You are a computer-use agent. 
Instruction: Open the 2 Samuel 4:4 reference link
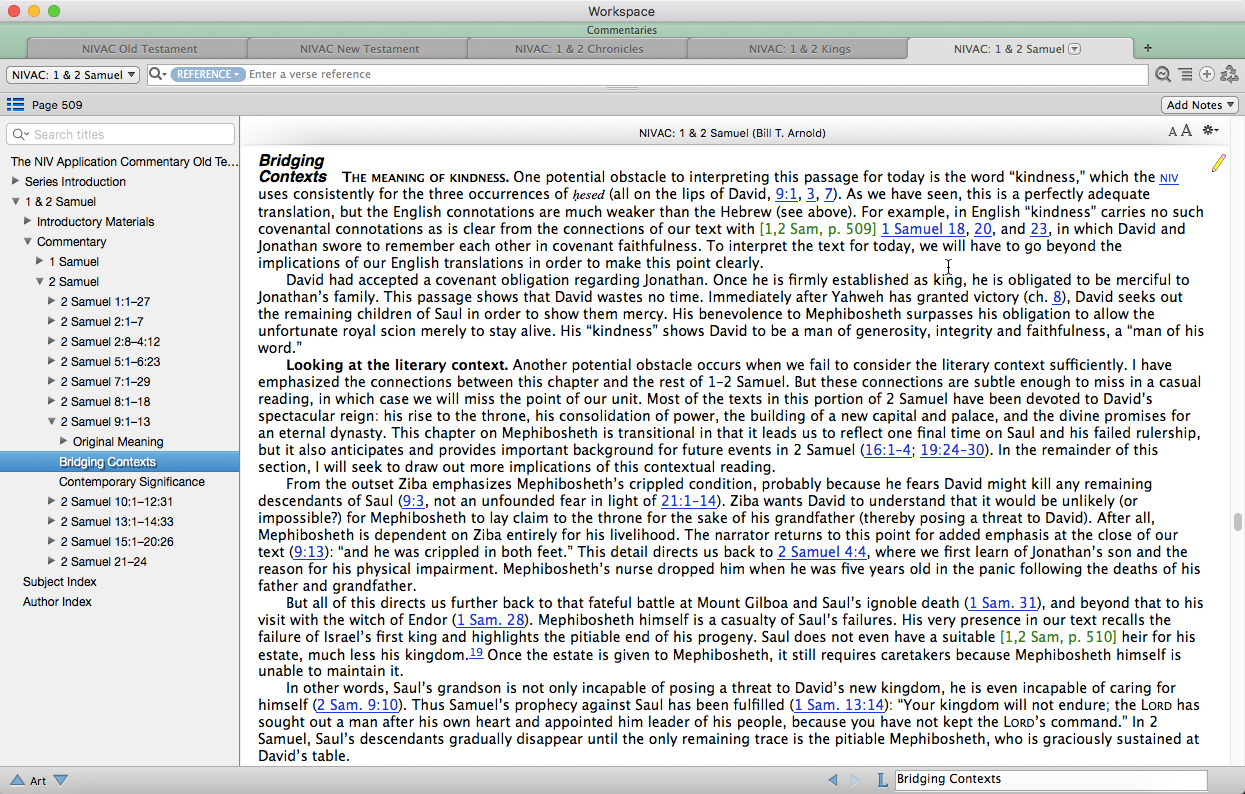coord(822,552)
